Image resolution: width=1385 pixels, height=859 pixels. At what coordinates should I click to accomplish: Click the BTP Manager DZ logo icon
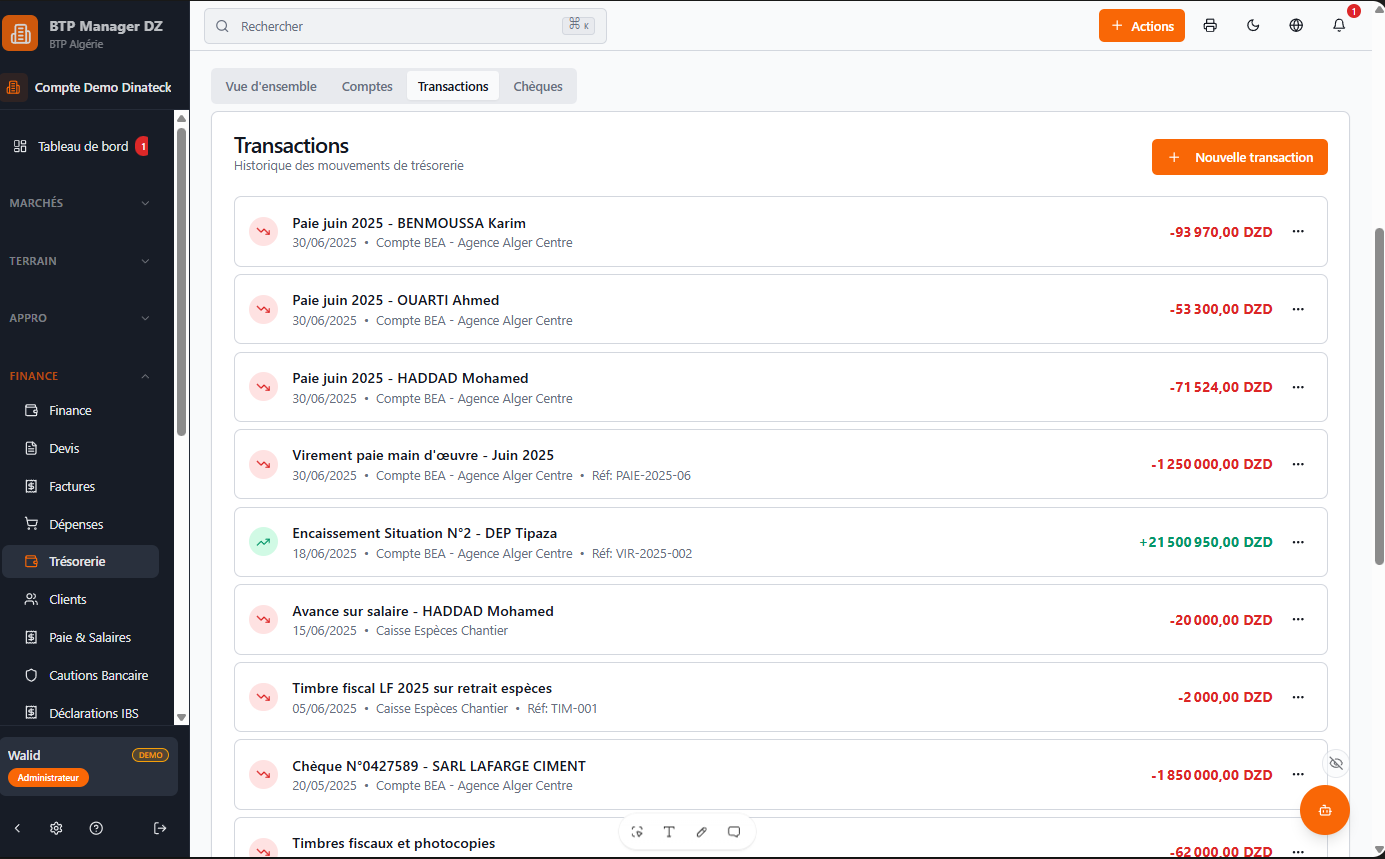tap(20, 33)
